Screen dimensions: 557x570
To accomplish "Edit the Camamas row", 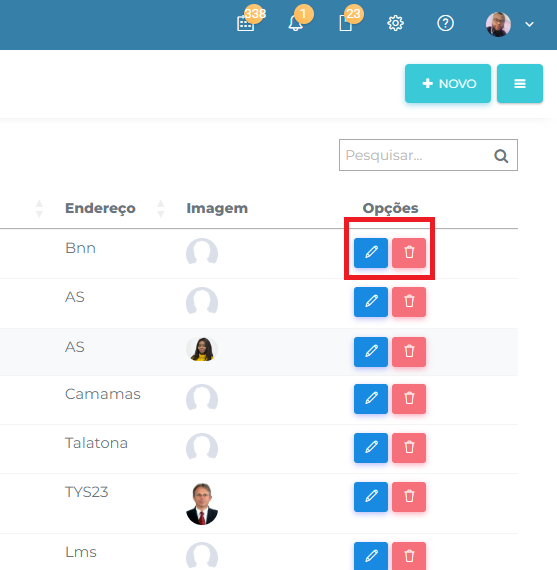I will click(371, 399).
